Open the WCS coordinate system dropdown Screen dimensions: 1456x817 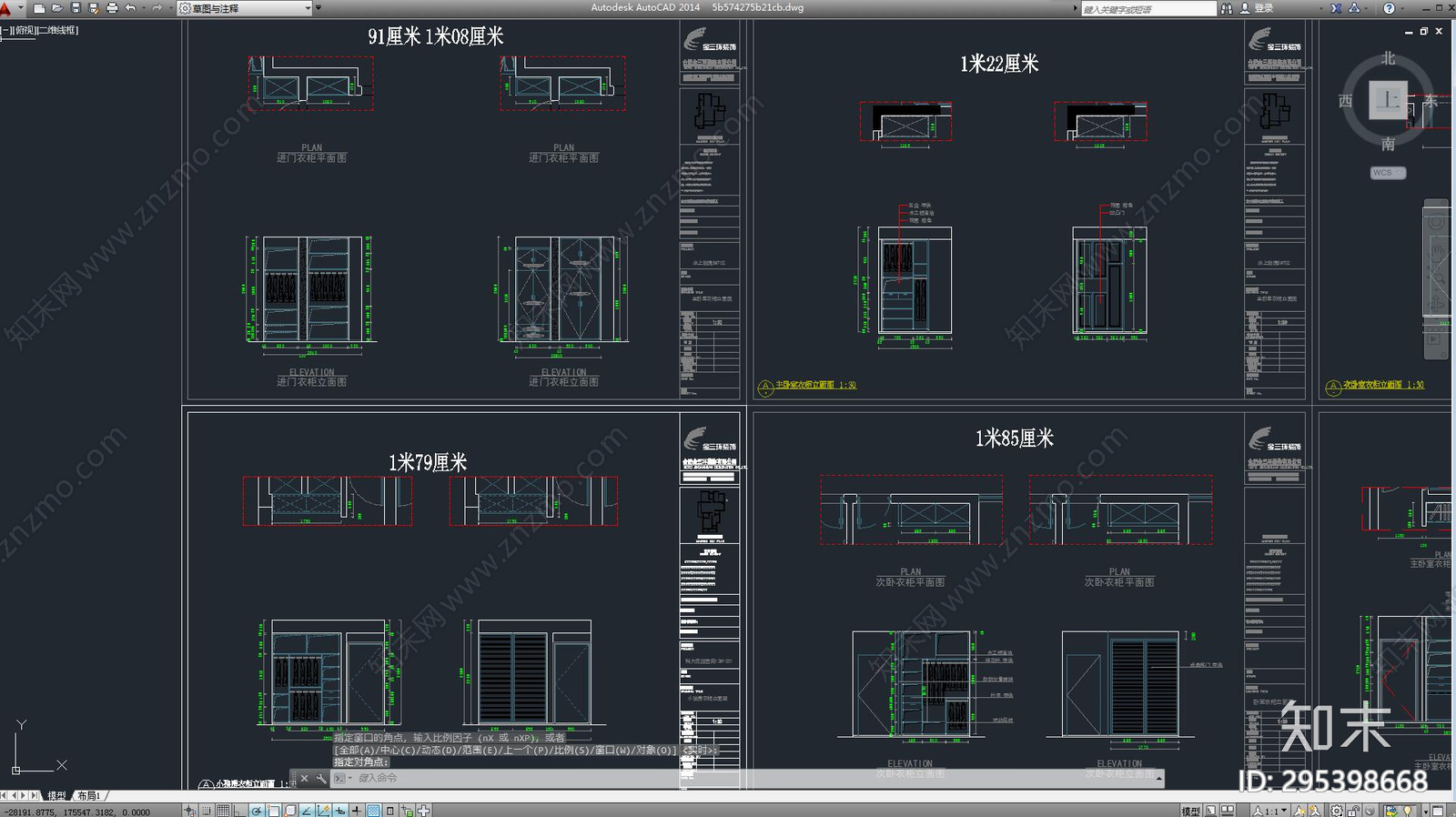(1388, 173)
